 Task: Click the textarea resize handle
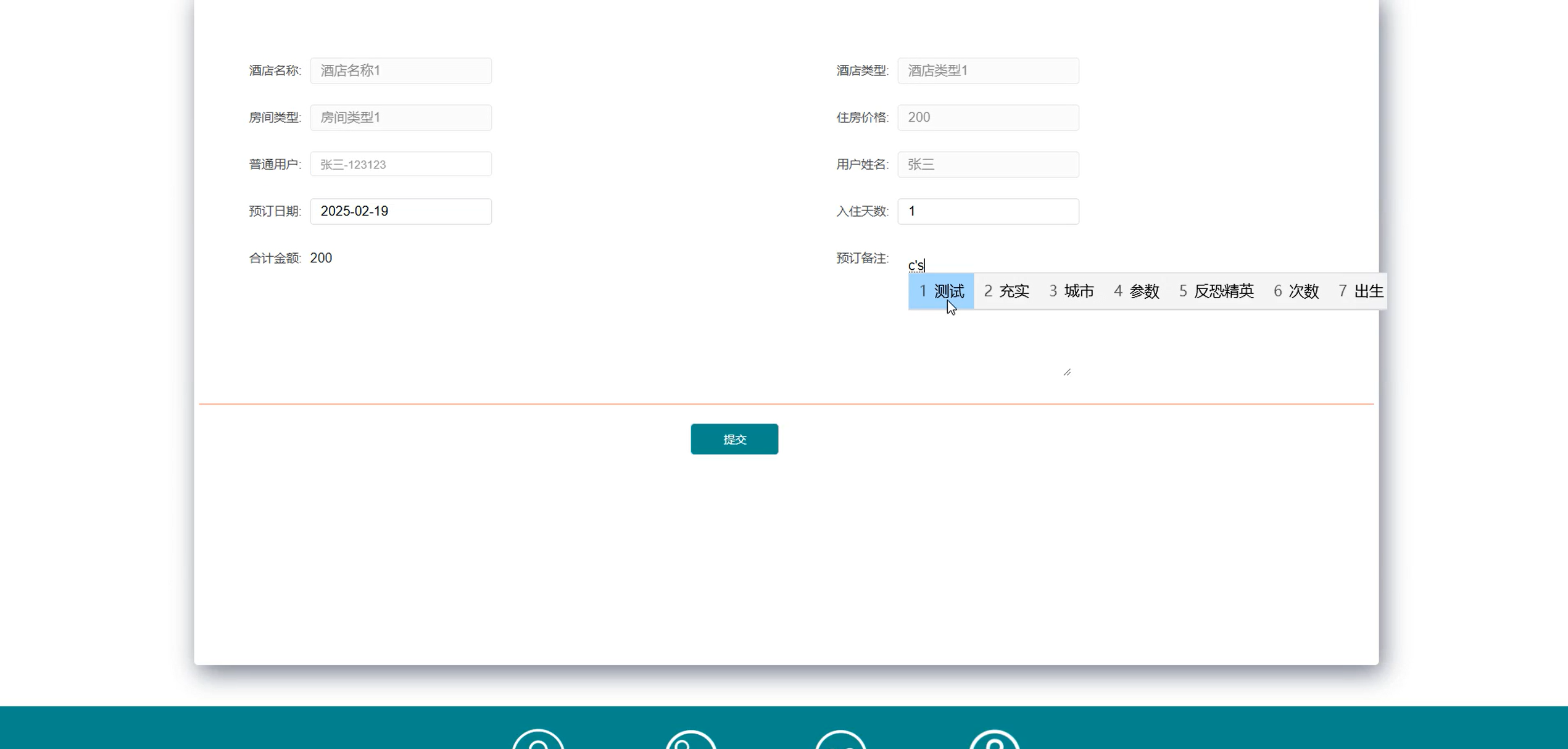tap(1067, 372)
